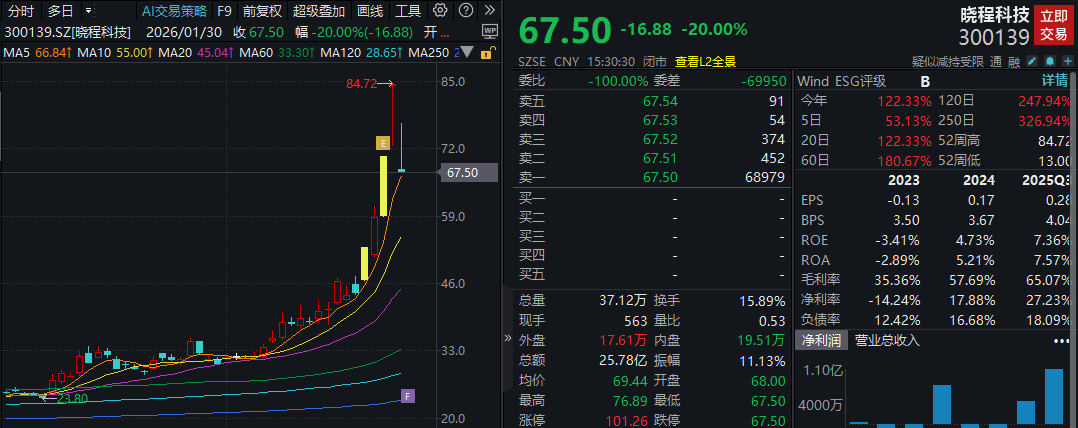The width and height of the screenshot is (1078, 428).
Task: Click the WP monitor icon
Action: [489, 31]
